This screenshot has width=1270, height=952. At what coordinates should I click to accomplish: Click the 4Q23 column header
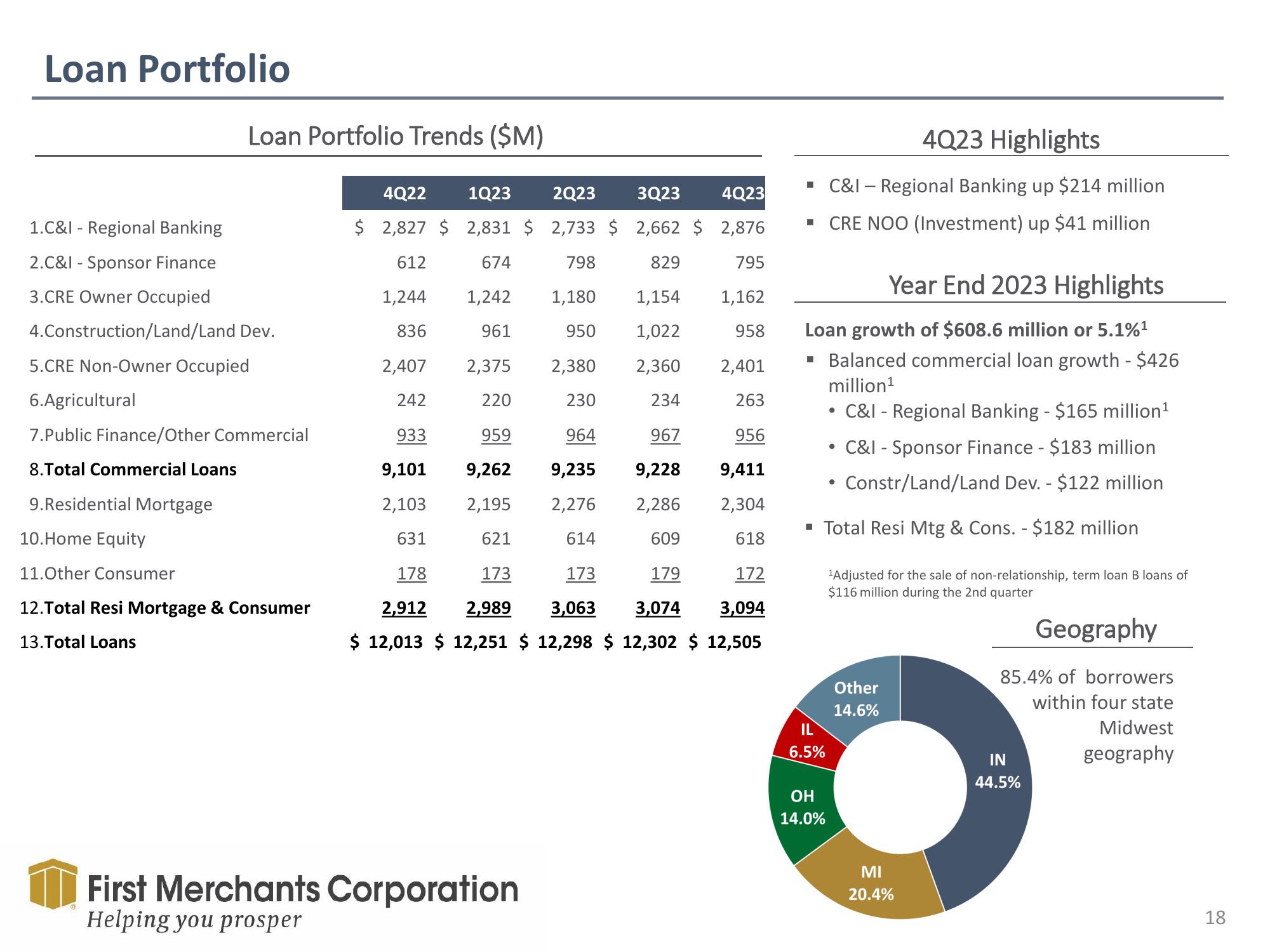(743, 193)
